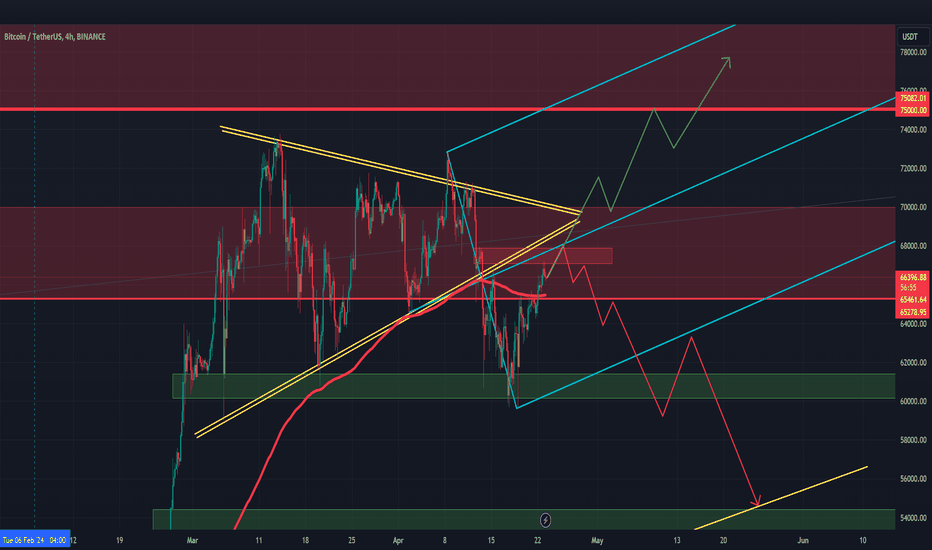
Task: Click the 60000.00 price scale label
Action: 912,402
